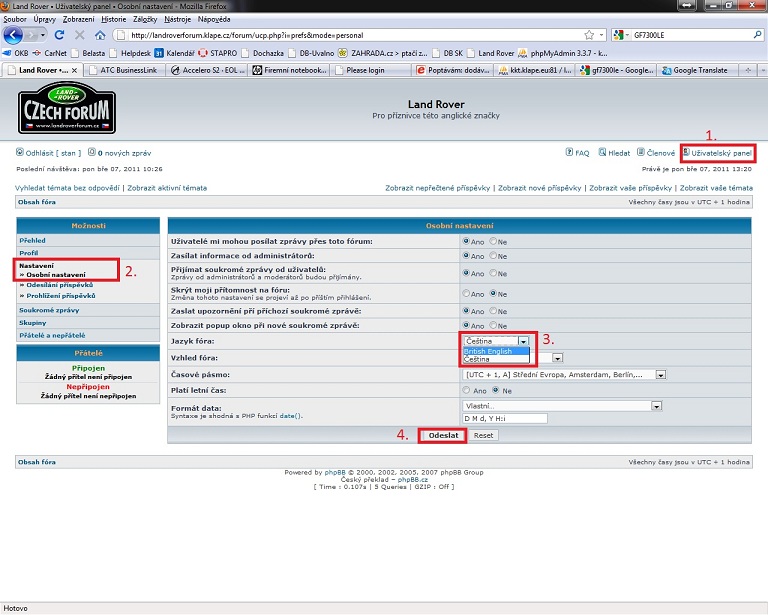Click the Land Rover Czech Forum logo
Screen dimensions: 768x615
(67, 110)
